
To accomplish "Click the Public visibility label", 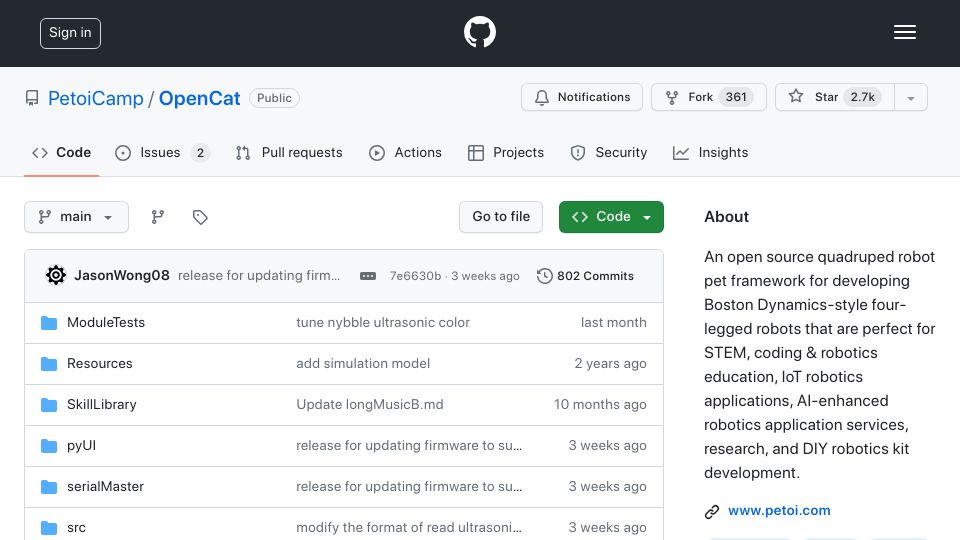I will point(274,98).
